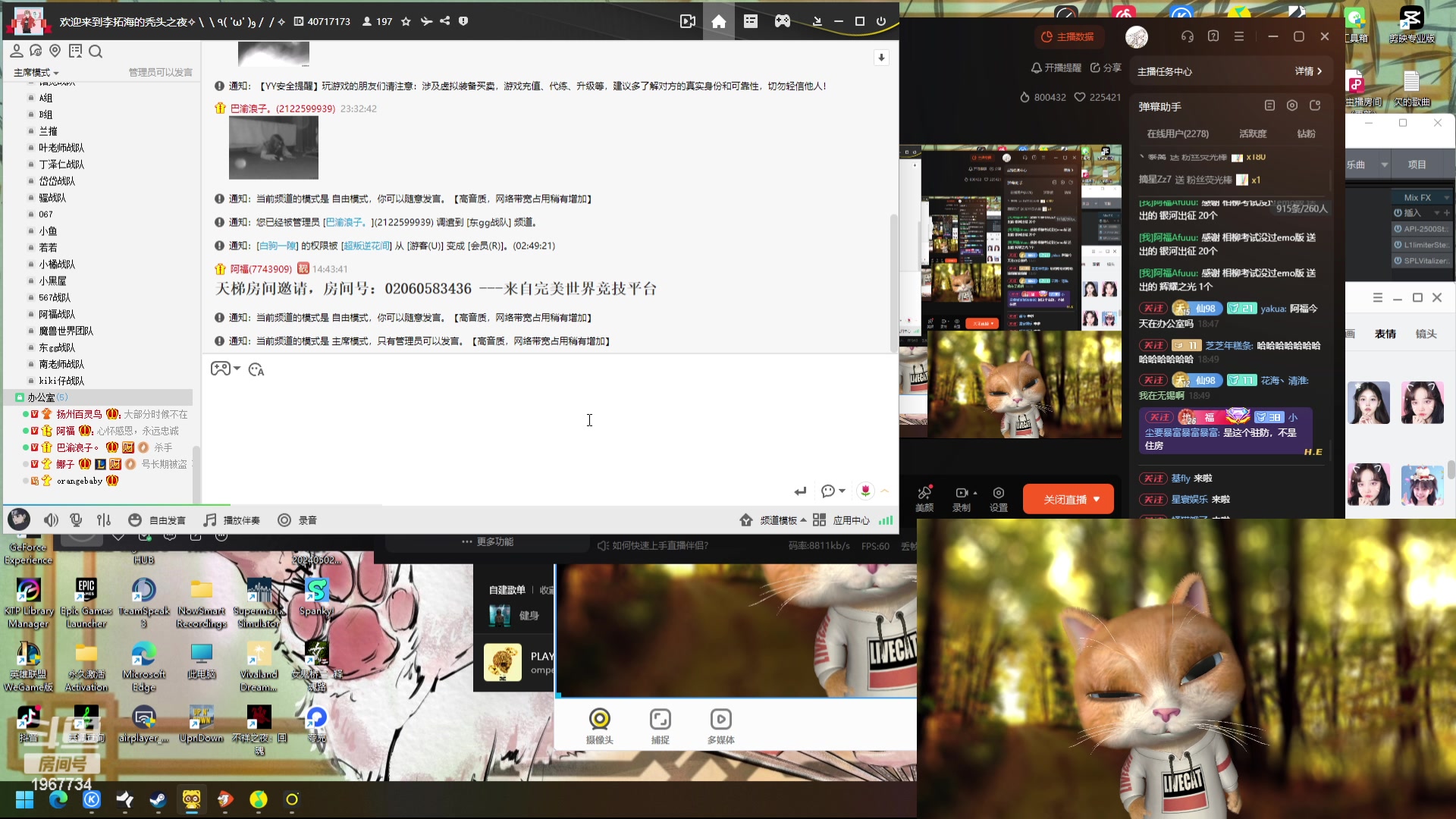Toggle 开播提醒 broadcast reminder

[x=1056, y=67]
